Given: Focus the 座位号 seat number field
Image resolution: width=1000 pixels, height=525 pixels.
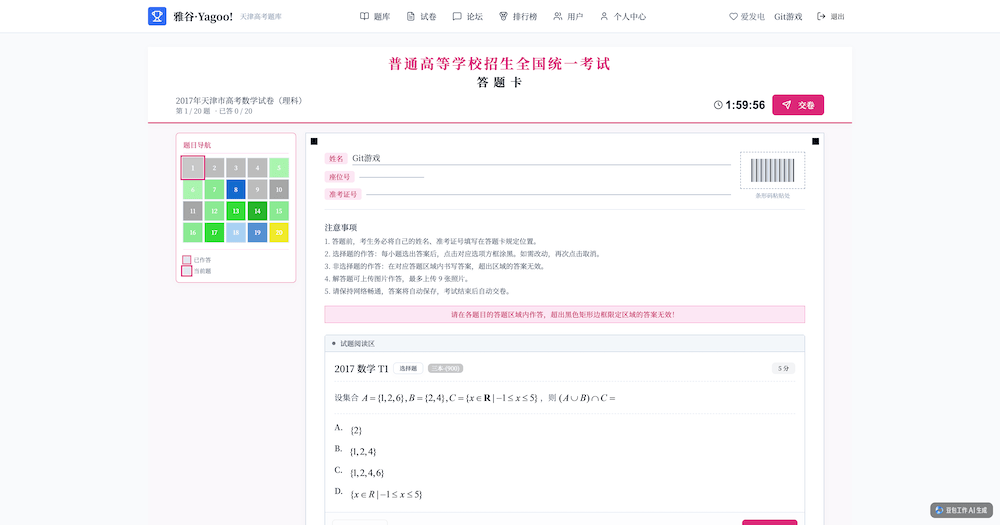Looking at the screenshot, I should click(x=392, y=177).
